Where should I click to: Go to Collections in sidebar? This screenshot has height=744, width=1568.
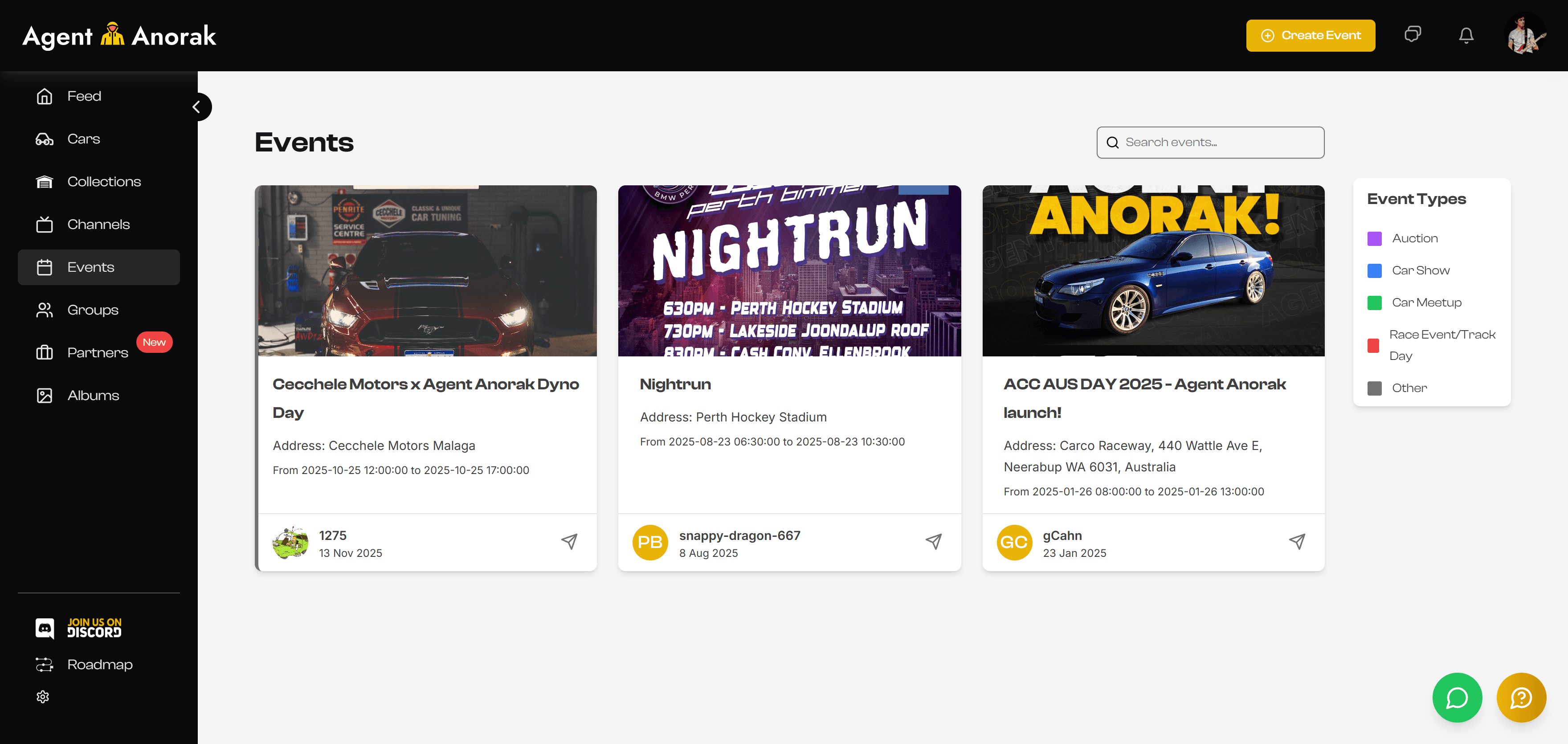point(103,181)
